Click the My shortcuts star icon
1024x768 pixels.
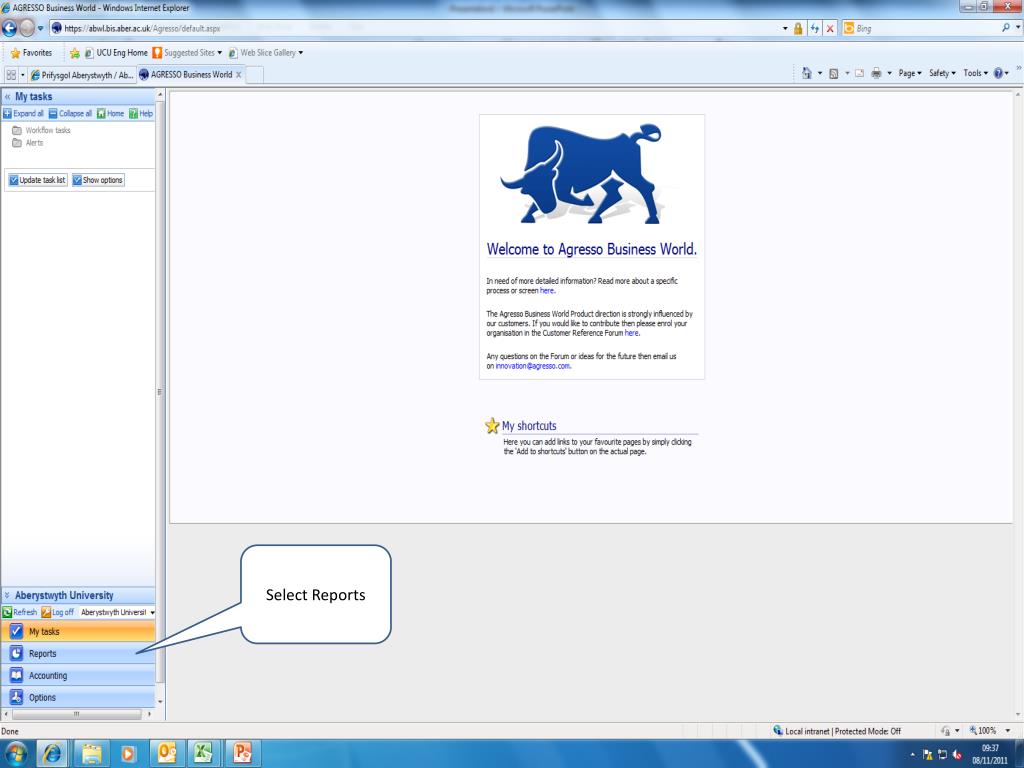492,426
